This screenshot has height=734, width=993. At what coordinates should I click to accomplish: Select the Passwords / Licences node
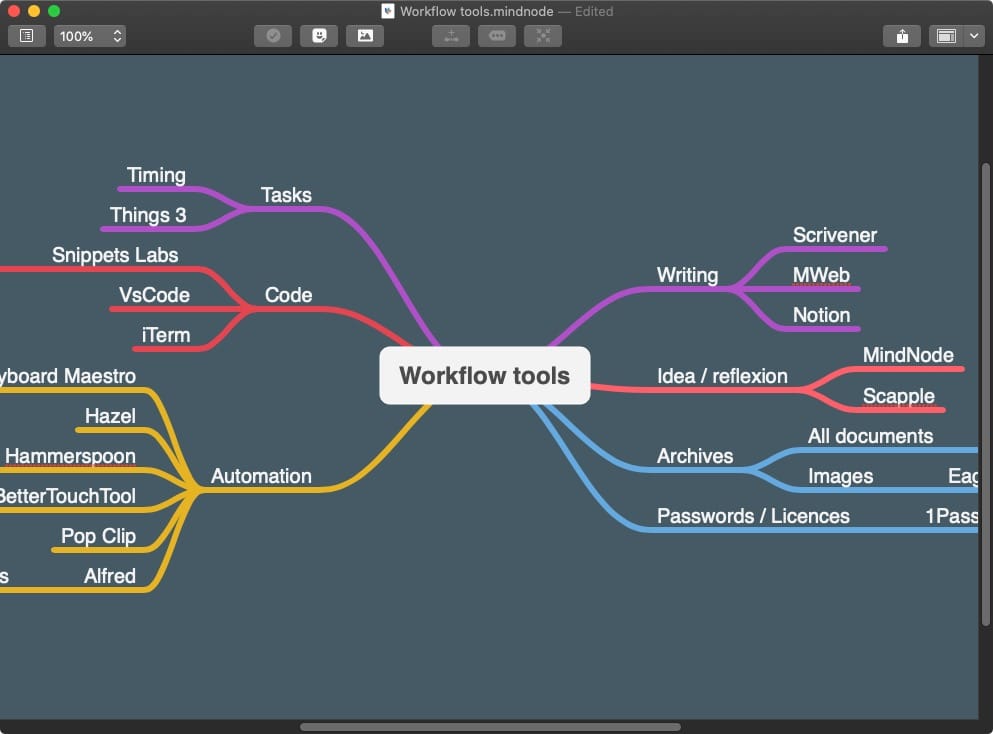753,516
